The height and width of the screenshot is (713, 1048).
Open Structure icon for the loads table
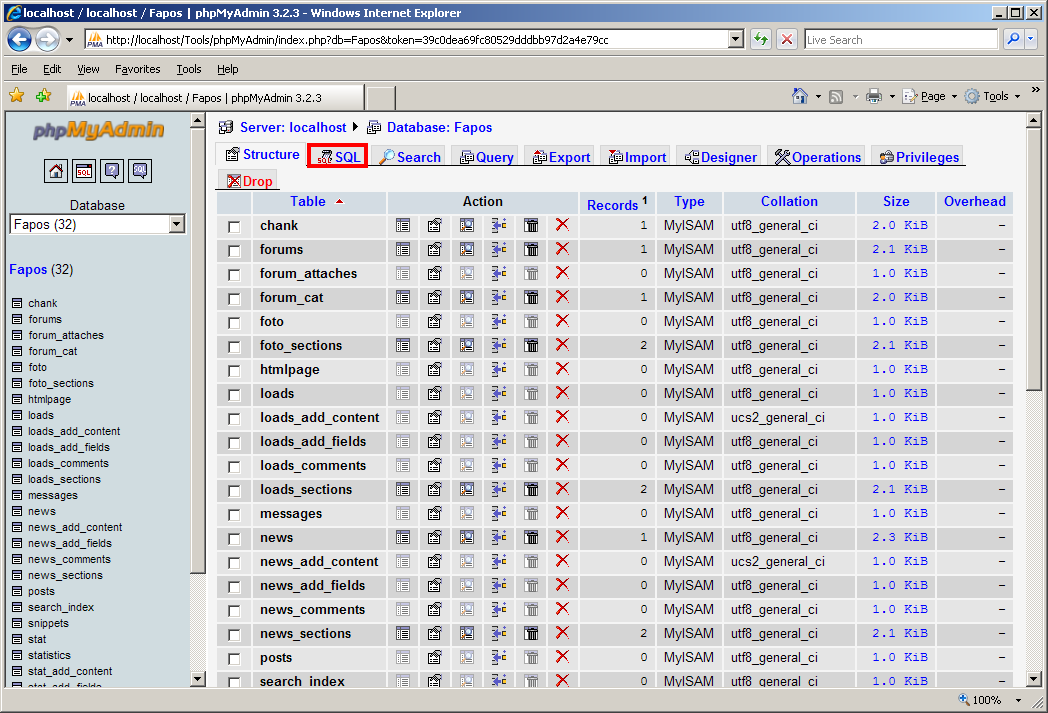point(435,394)
